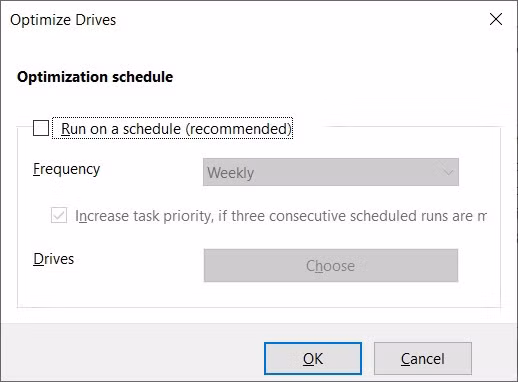This screenshot has height=382, width=518.
Task: Enable the Run on a schedule checkbox
Action: [x=41, y=128]
